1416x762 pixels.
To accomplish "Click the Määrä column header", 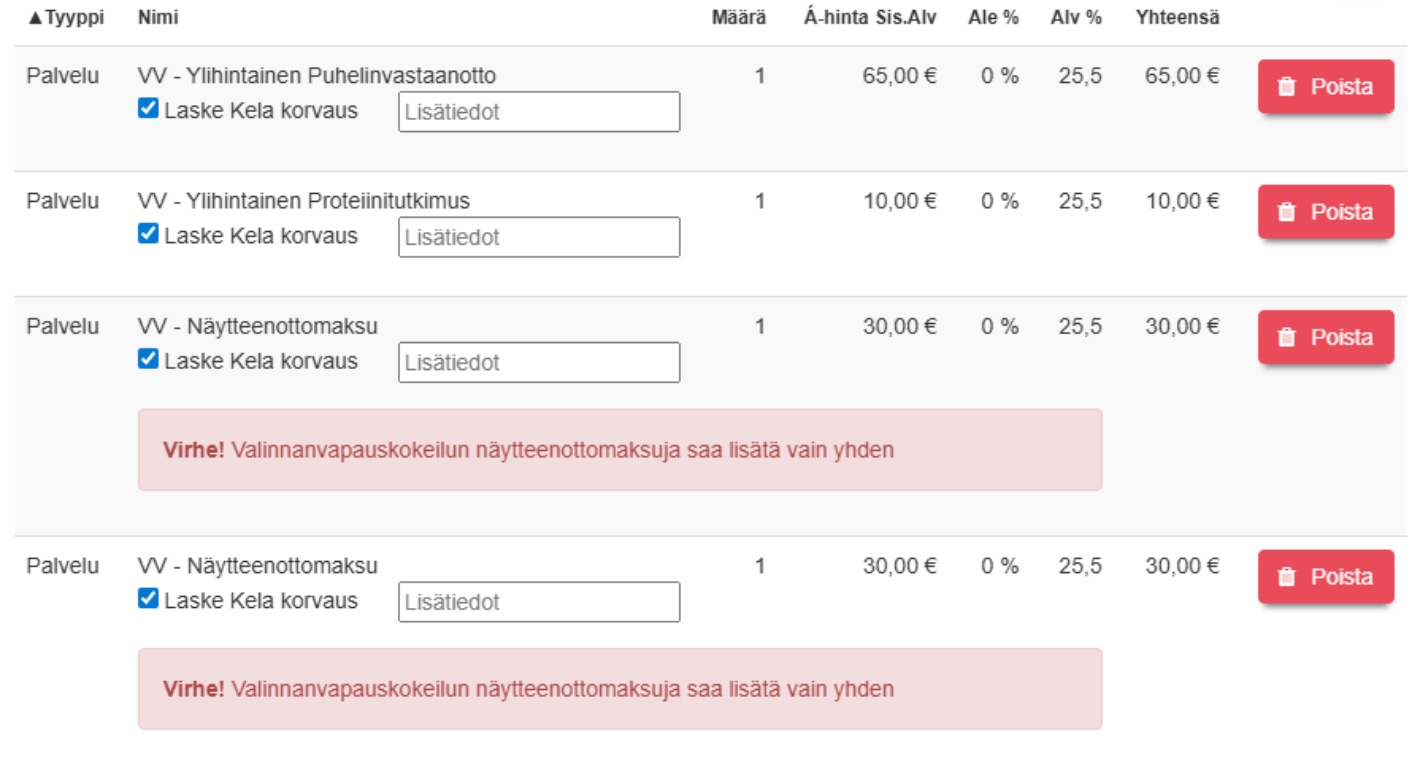I will click(738, 18).
